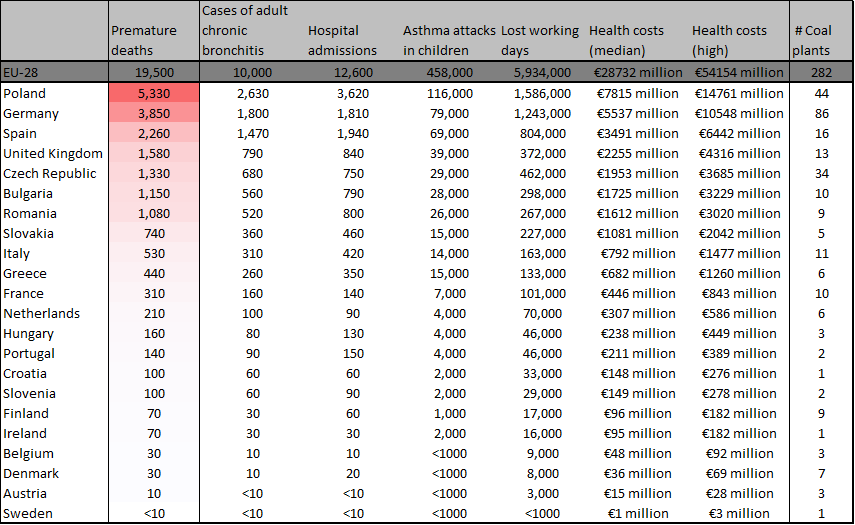
Task: Select the Health costs (high) header
Action: click(x=729, y=40)
